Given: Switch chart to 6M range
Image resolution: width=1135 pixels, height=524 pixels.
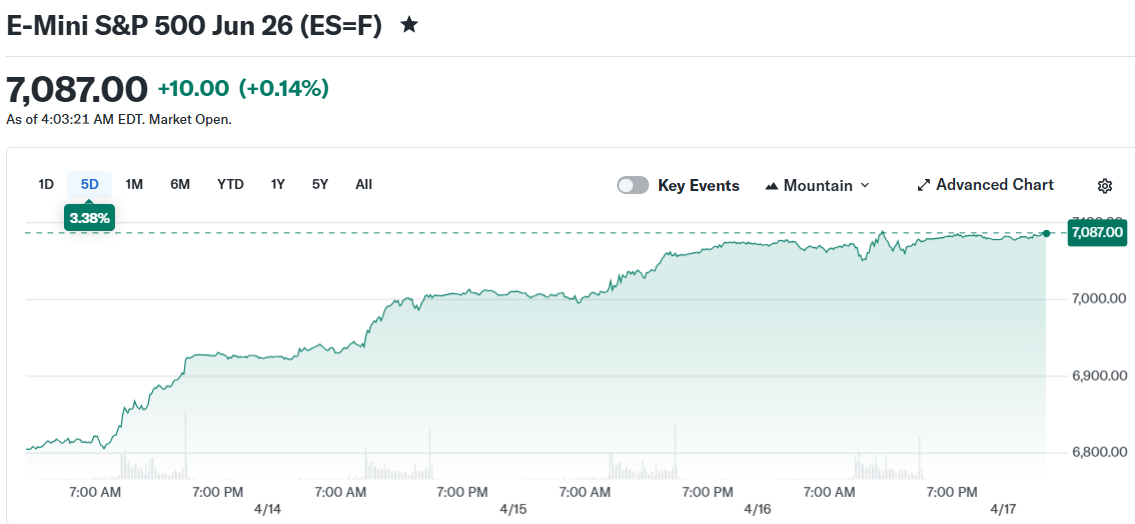Looking at the screenshot, I should [x=180, y=185].
